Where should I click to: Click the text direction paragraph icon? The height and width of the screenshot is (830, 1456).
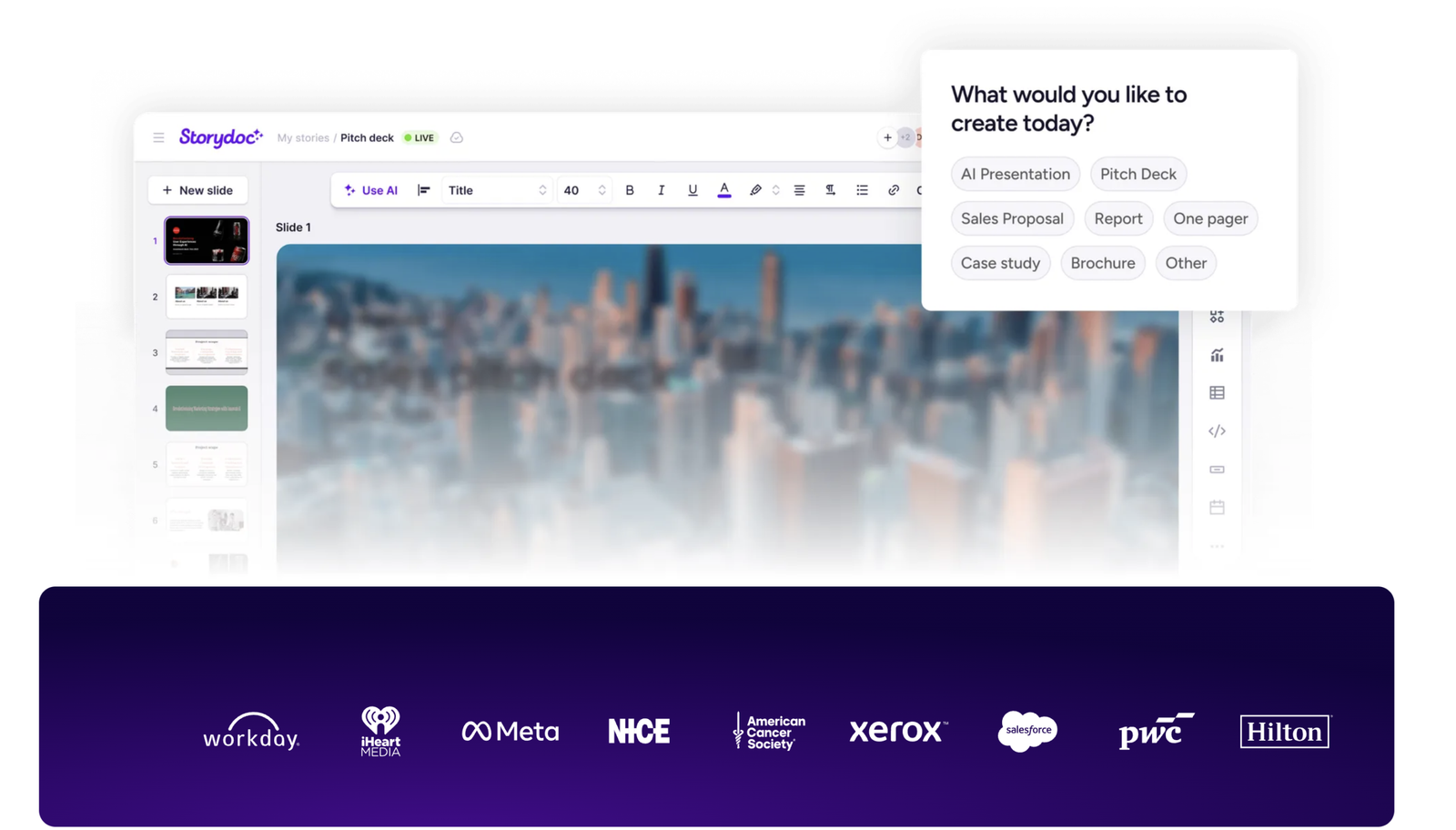click(x=831, y=190)
